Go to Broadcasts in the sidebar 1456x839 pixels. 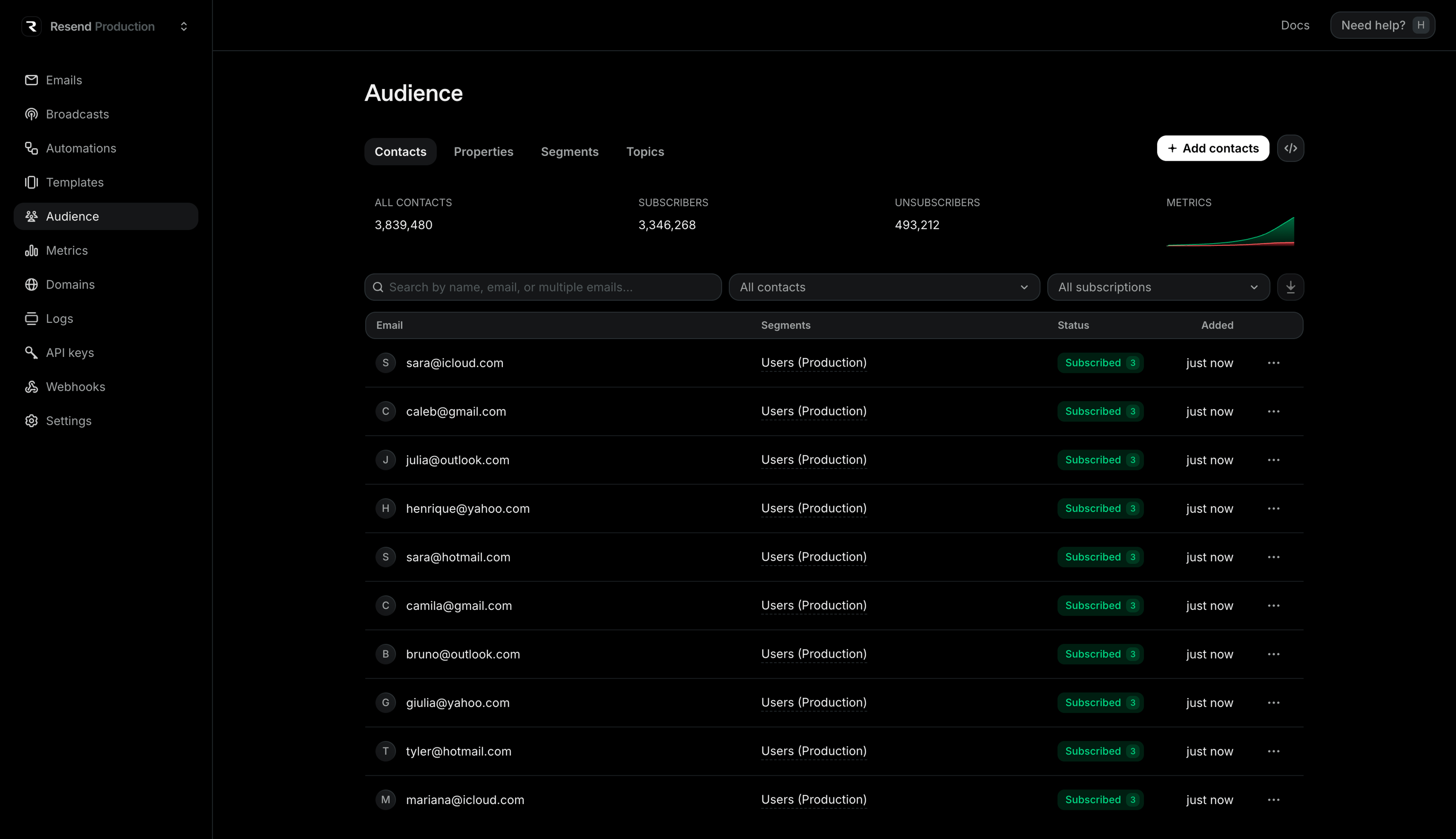pos(106,114)
